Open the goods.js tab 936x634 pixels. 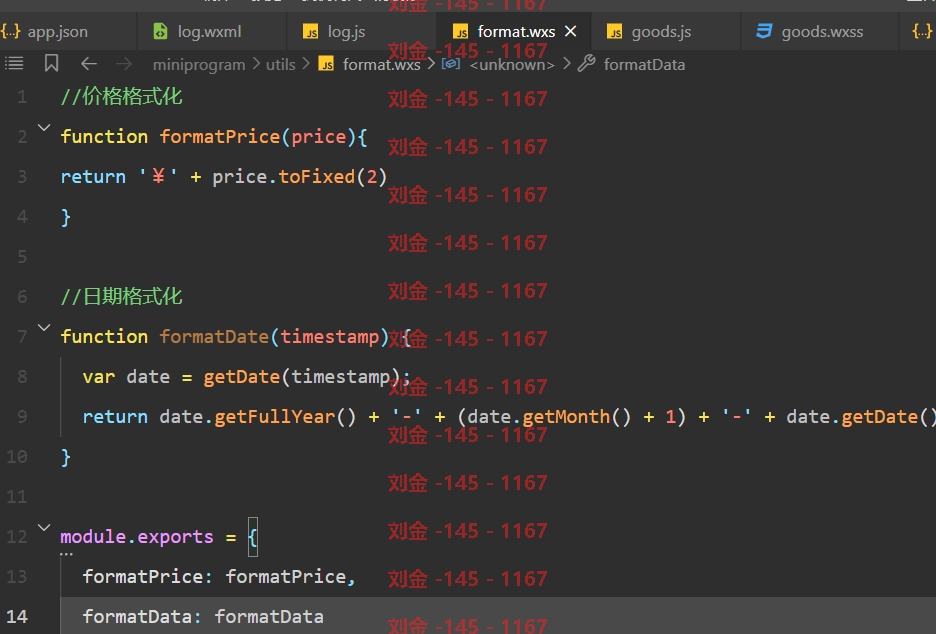661,32
